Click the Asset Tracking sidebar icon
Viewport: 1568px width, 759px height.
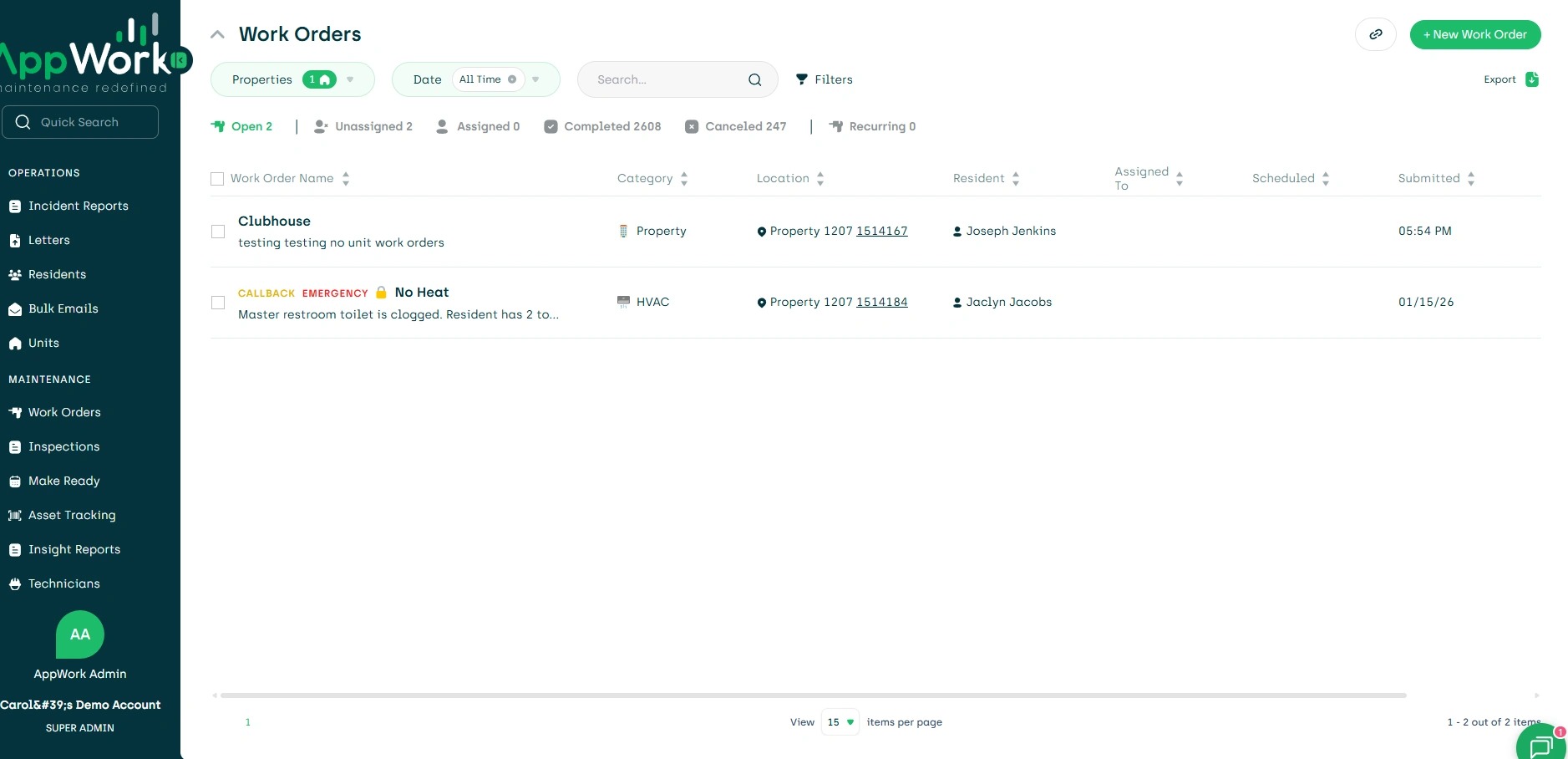[x=15, y=516]
